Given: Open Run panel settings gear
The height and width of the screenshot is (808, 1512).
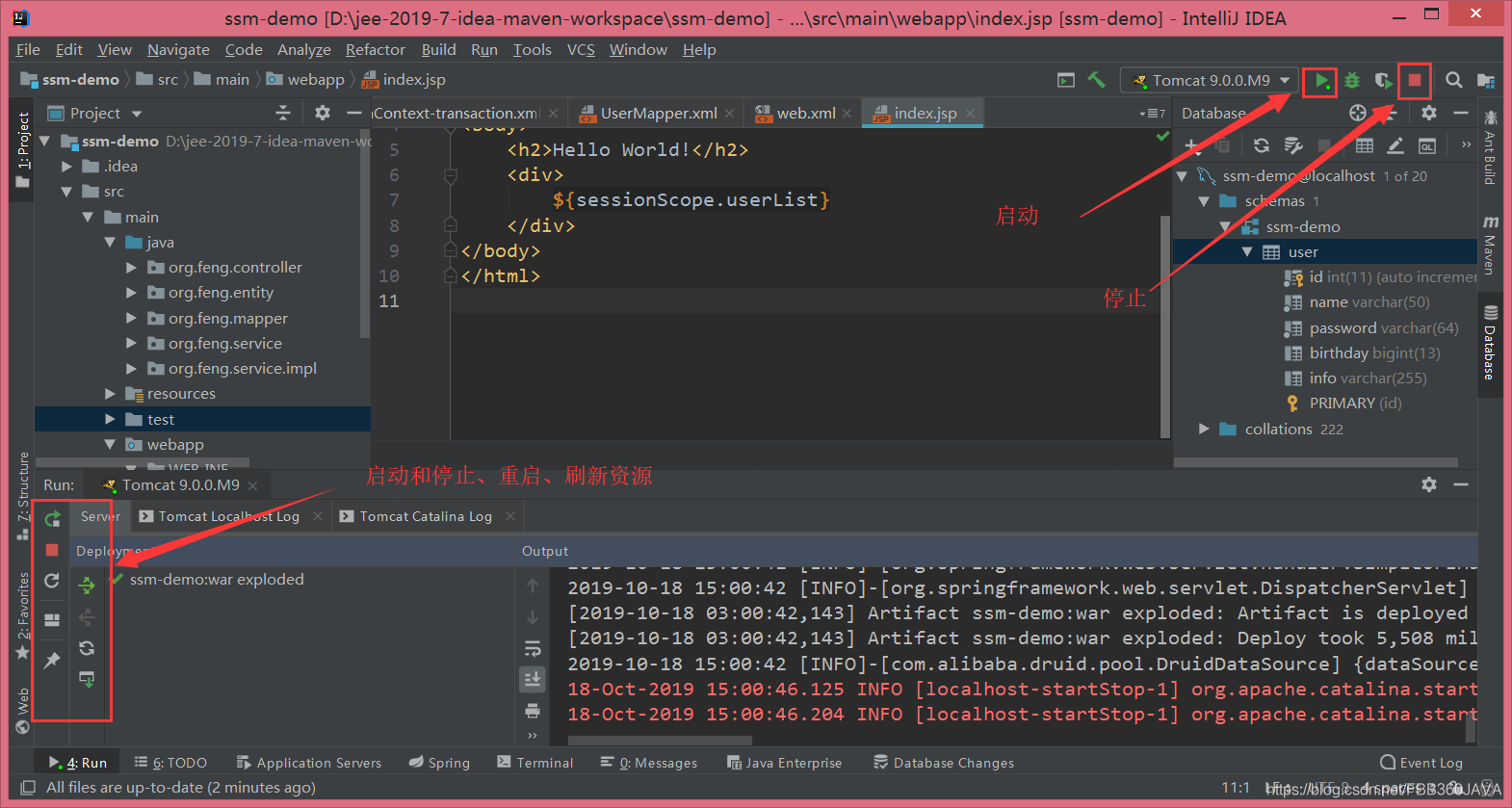Looking at the screenshot, I should pos(1429,484).
